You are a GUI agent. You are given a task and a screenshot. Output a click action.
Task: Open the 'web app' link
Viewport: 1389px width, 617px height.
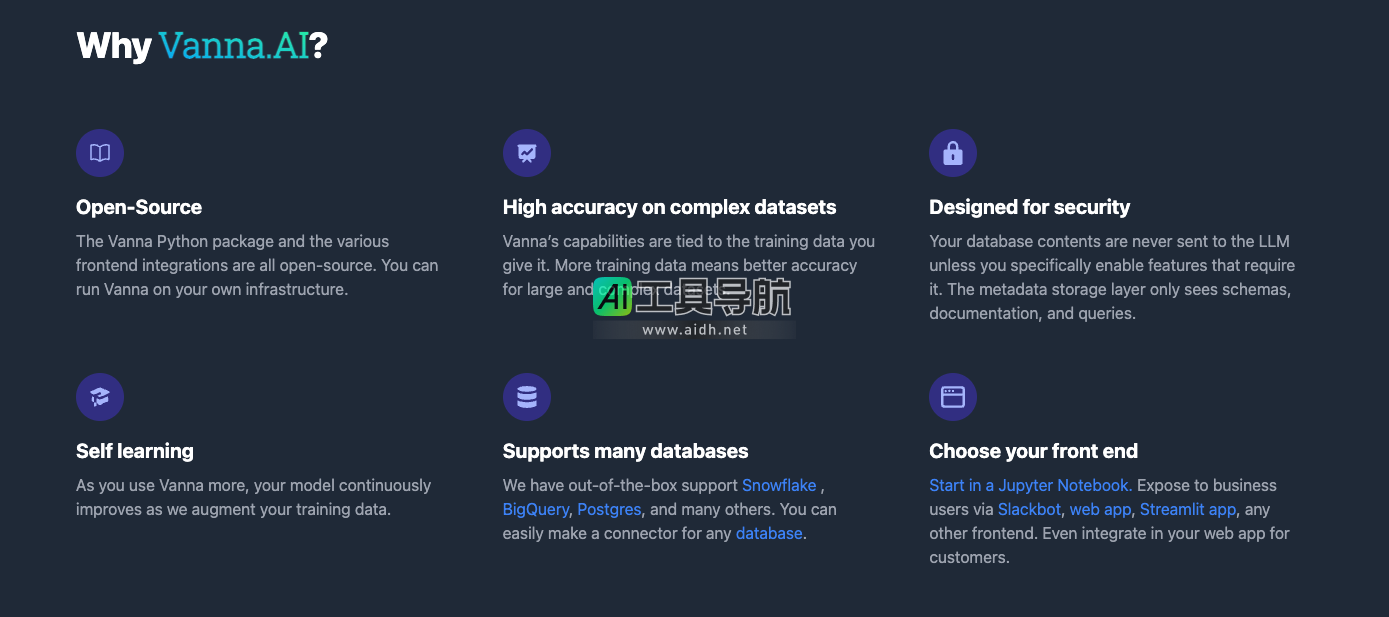pyautogui.click(x=1100, y=509)
